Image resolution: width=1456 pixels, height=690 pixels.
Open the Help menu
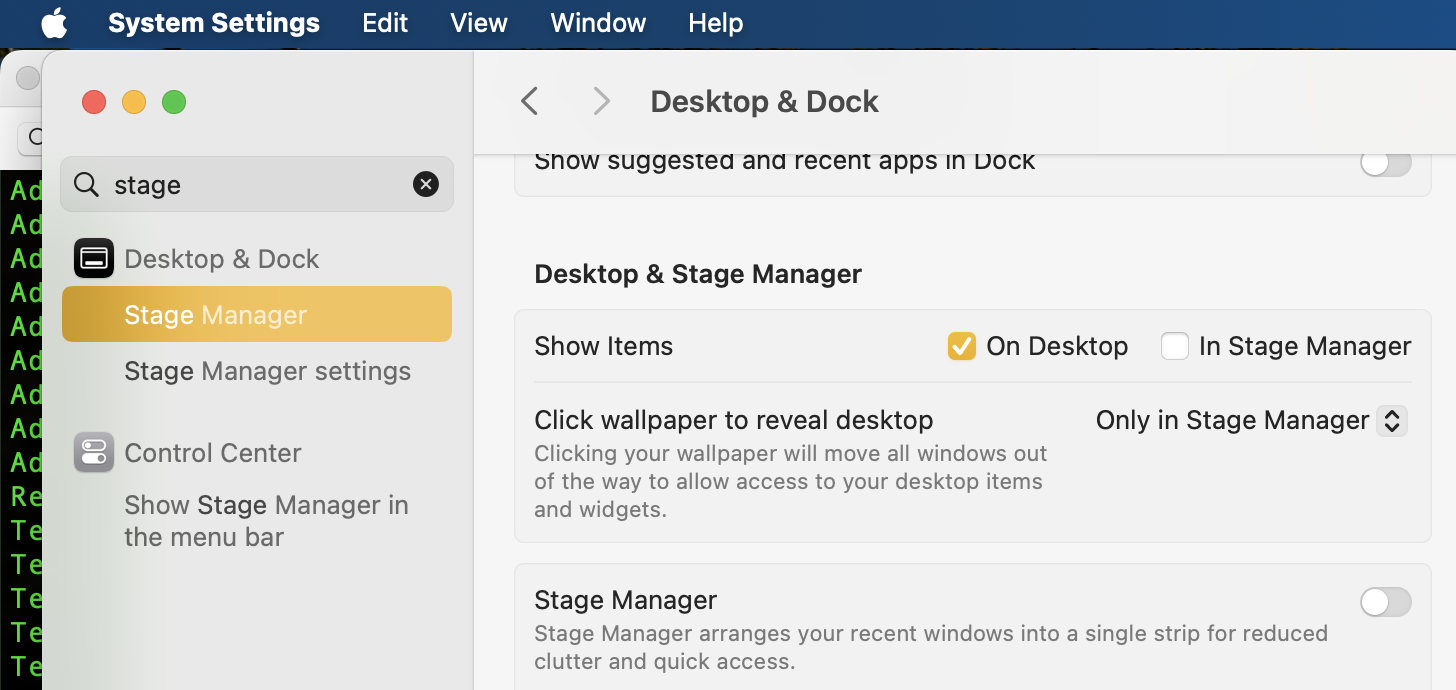click(716, 23)
